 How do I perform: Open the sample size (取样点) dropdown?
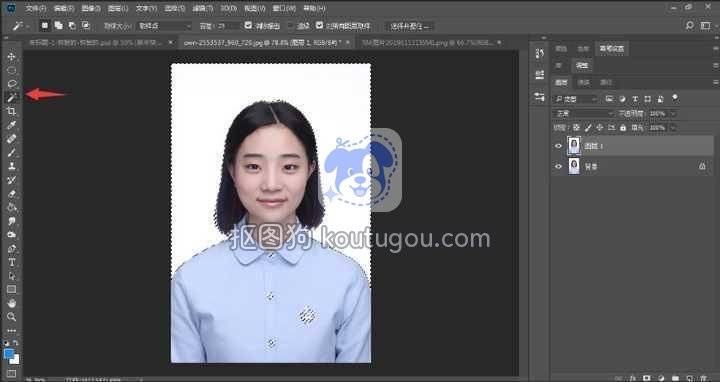163,26
